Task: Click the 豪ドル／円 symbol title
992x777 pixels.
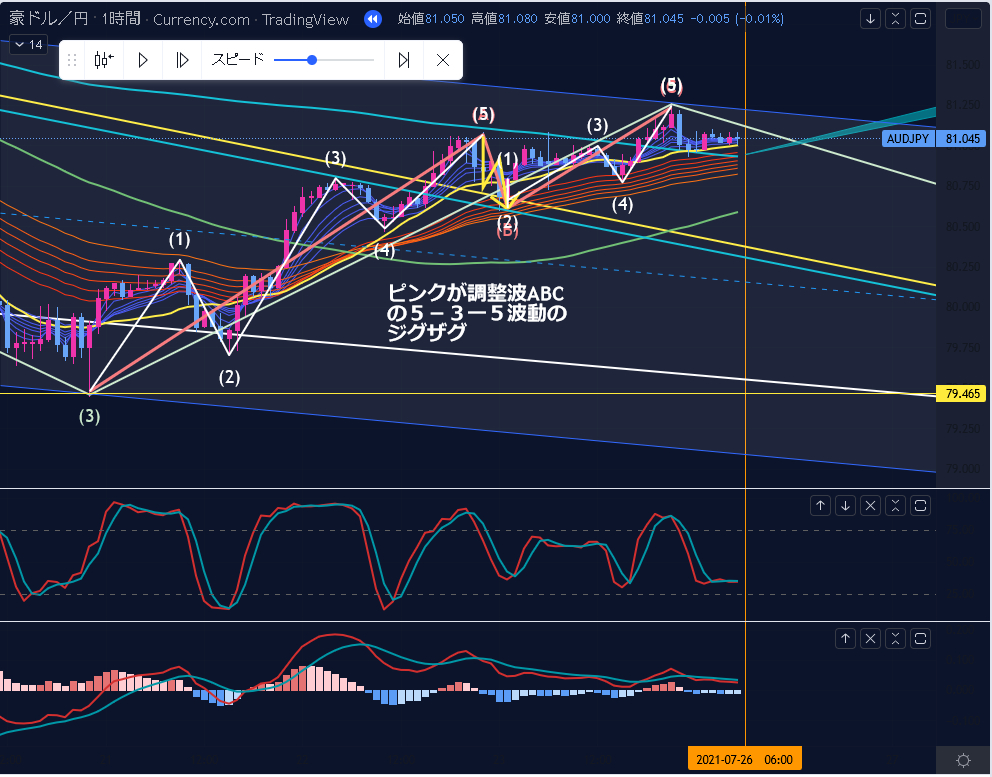Action: click(46, 19)
